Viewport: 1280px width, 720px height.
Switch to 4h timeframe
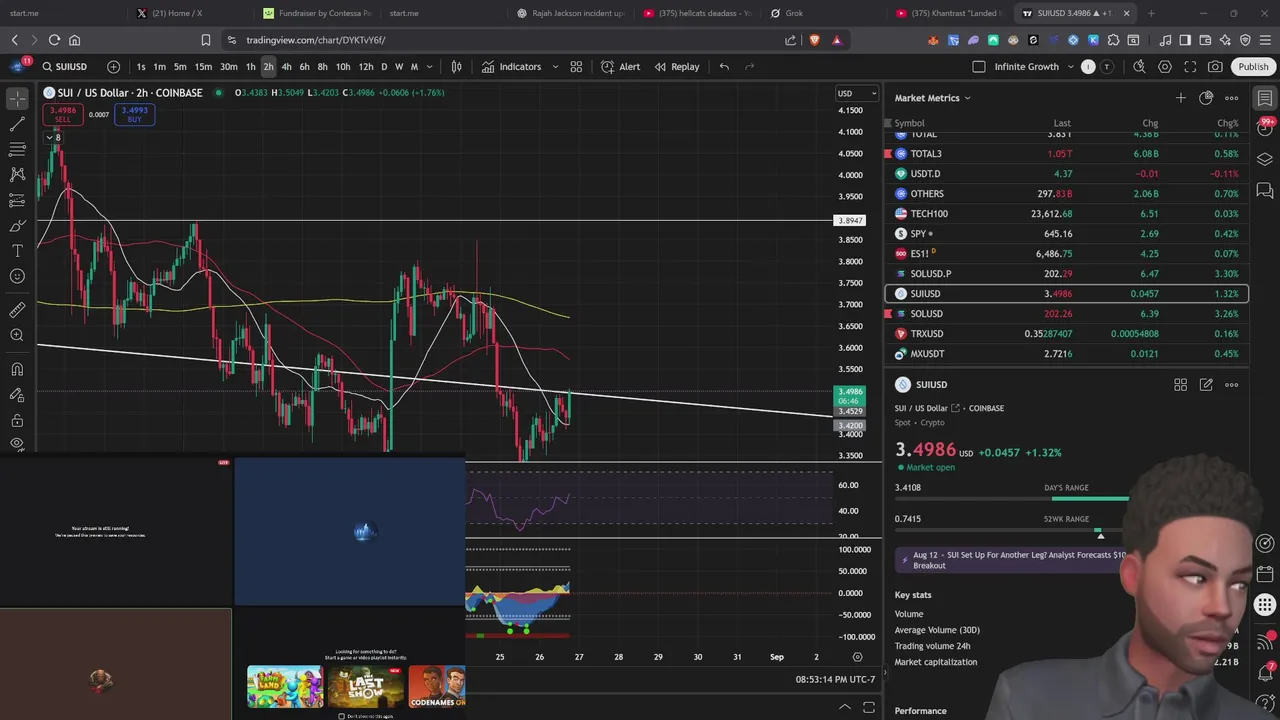click(x=286, y=67)
